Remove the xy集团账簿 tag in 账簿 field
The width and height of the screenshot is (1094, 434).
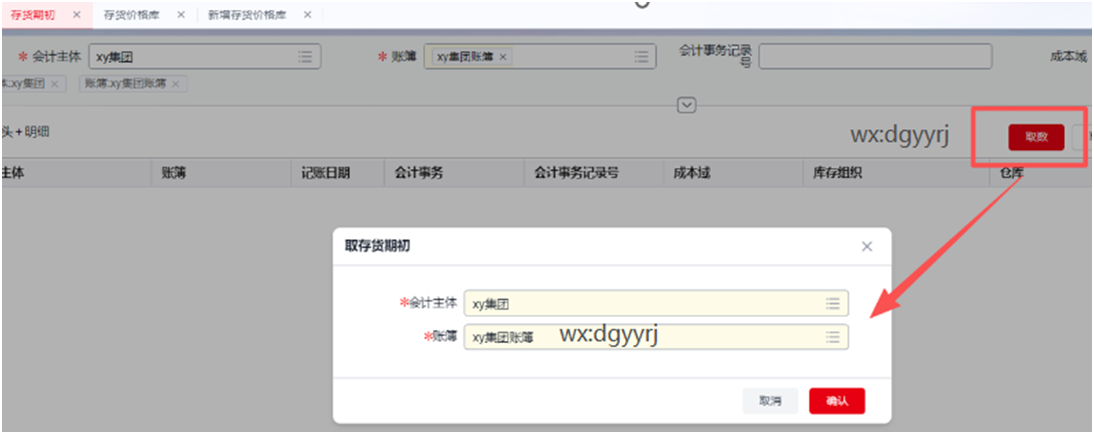[502, 57]
